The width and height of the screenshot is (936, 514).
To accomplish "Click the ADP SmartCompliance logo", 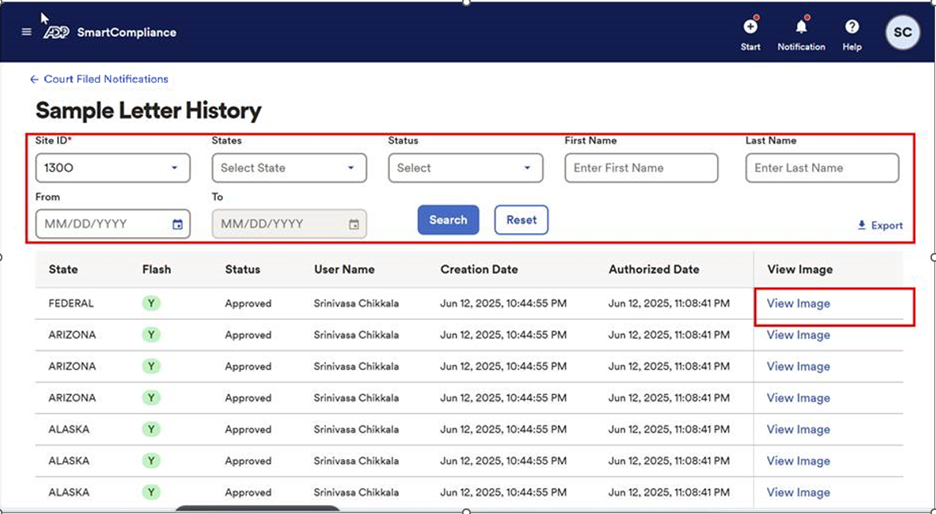I will (110, 32).
